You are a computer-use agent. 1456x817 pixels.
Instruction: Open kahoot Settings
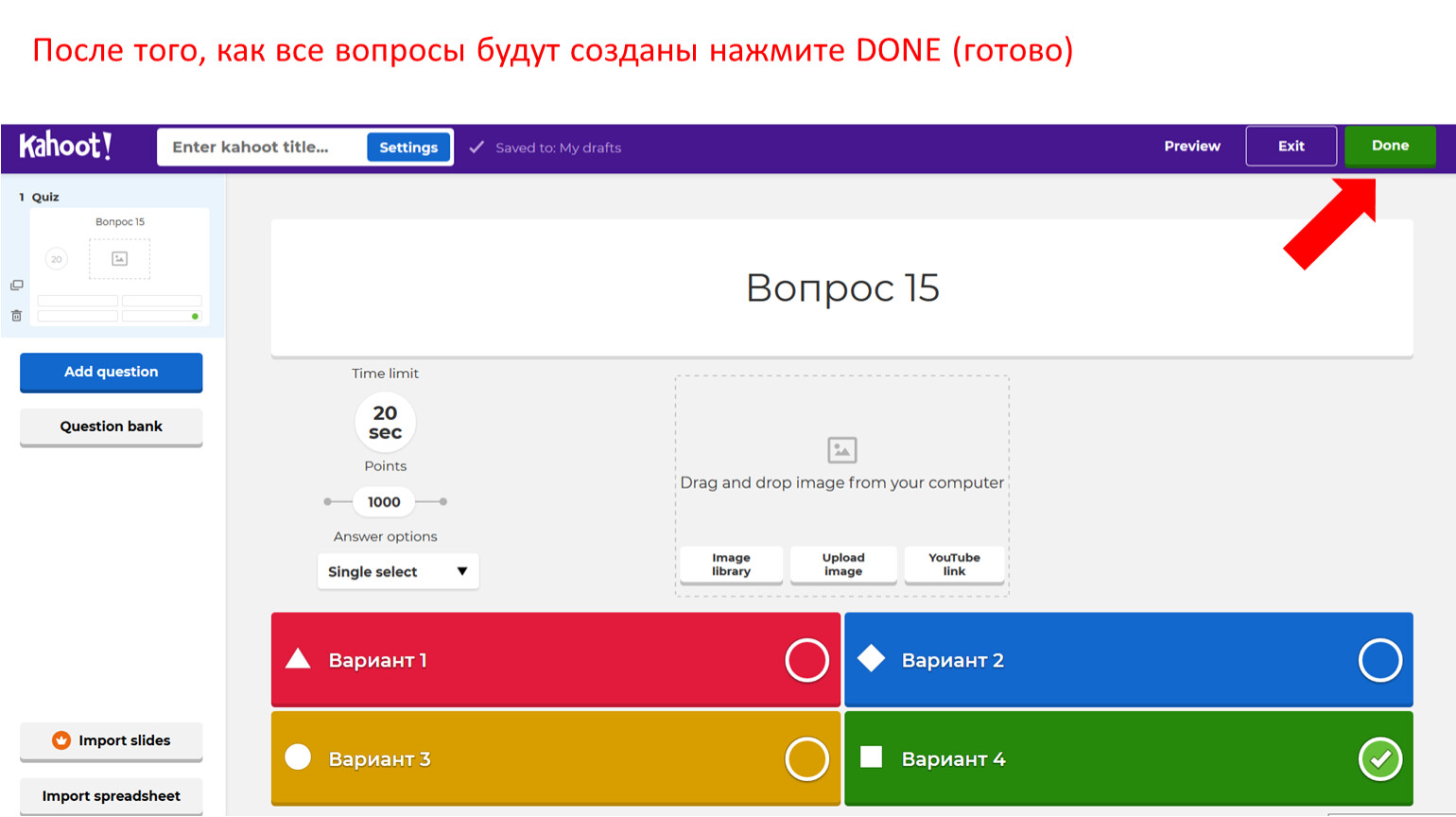[x=408, y=148]
